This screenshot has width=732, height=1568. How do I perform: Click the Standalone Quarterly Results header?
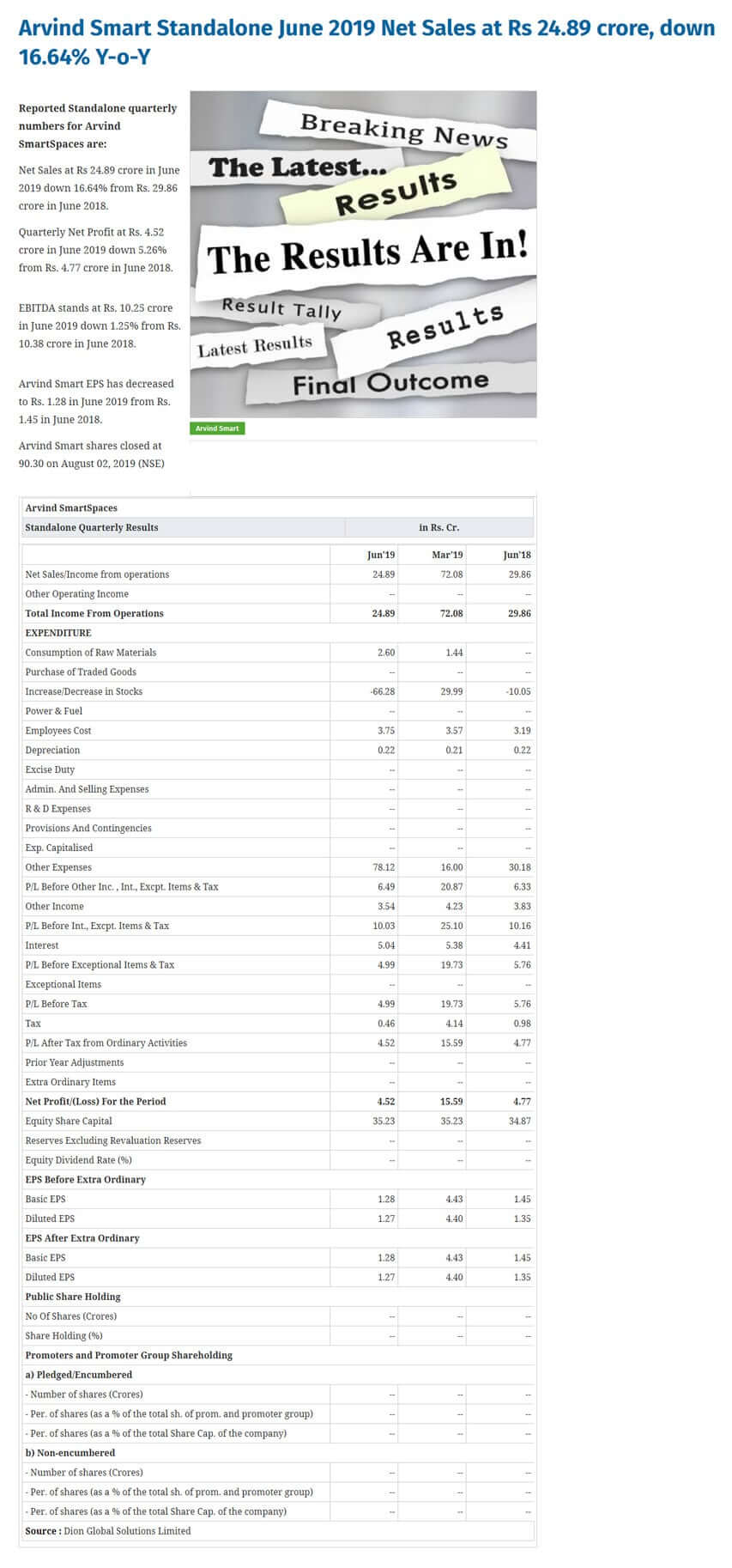[92, 527]
